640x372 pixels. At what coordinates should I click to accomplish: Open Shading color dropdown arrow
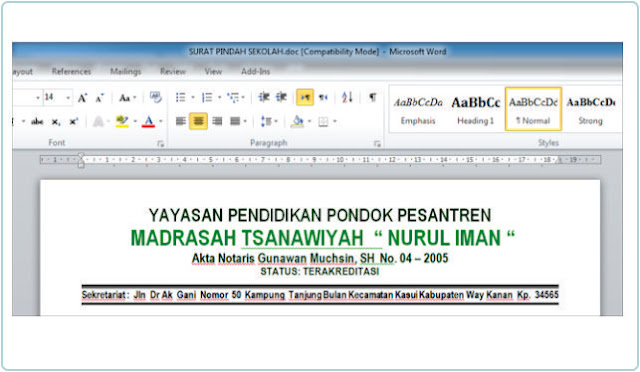point(309,121)
